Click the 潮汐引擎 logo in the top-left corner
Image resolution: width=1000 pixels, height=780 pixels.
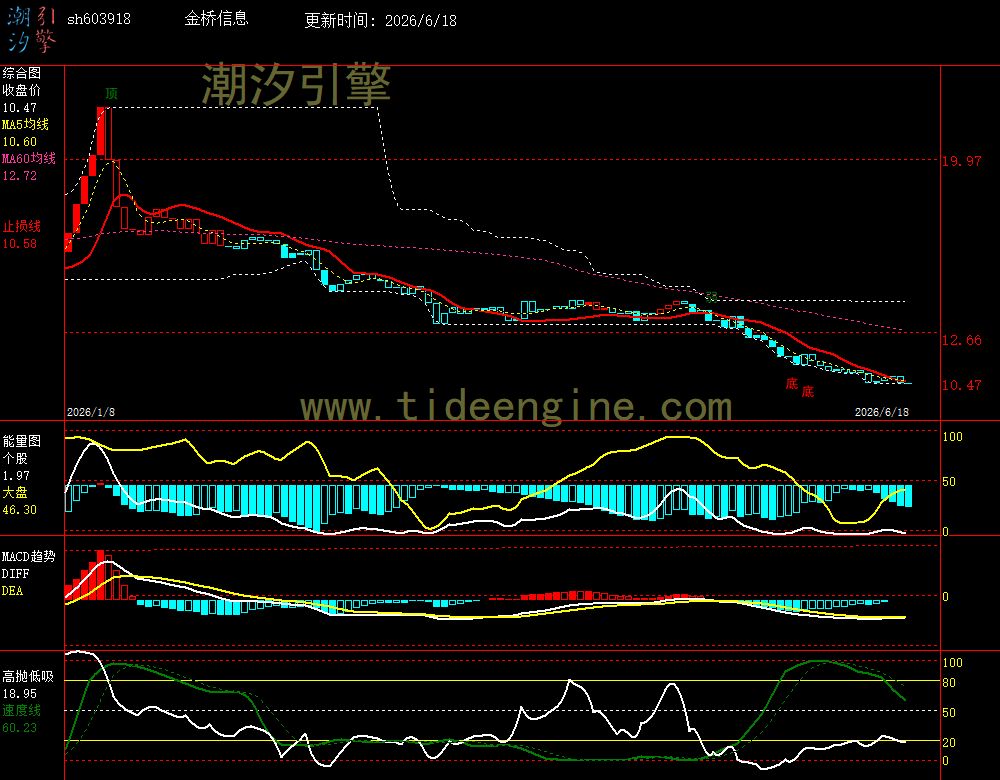tap(31, 30)
